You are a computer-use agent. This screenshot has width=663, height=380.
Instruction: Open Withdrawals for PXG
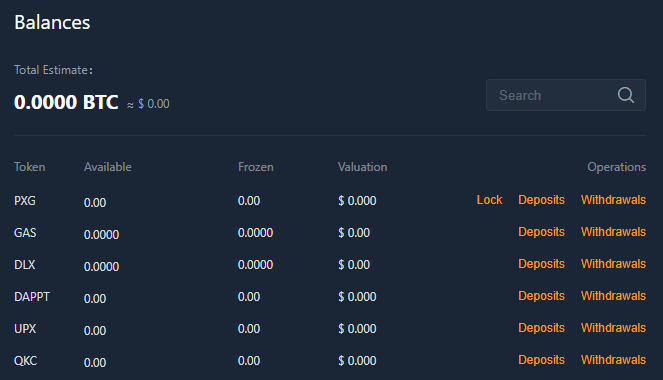tap(613, 200)
